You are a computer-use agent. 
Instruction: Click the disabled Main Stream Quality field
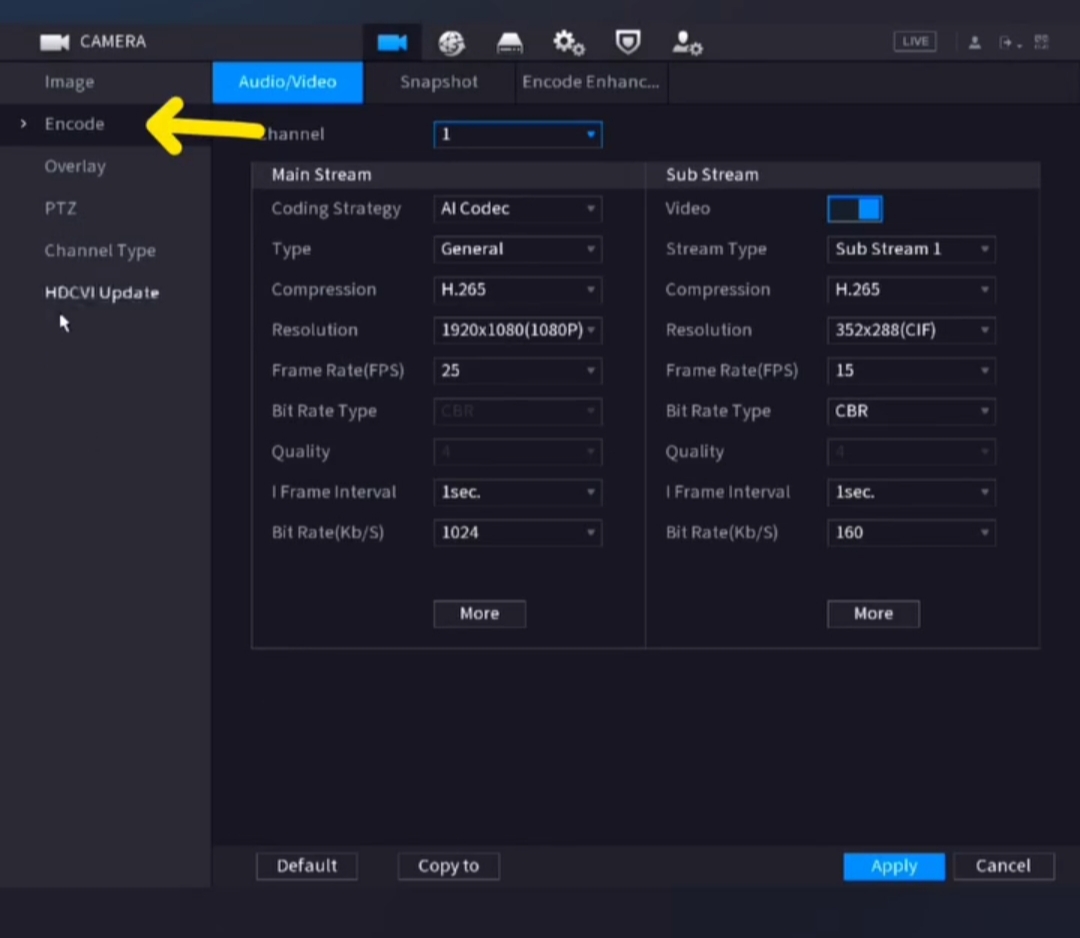(518, 452)
